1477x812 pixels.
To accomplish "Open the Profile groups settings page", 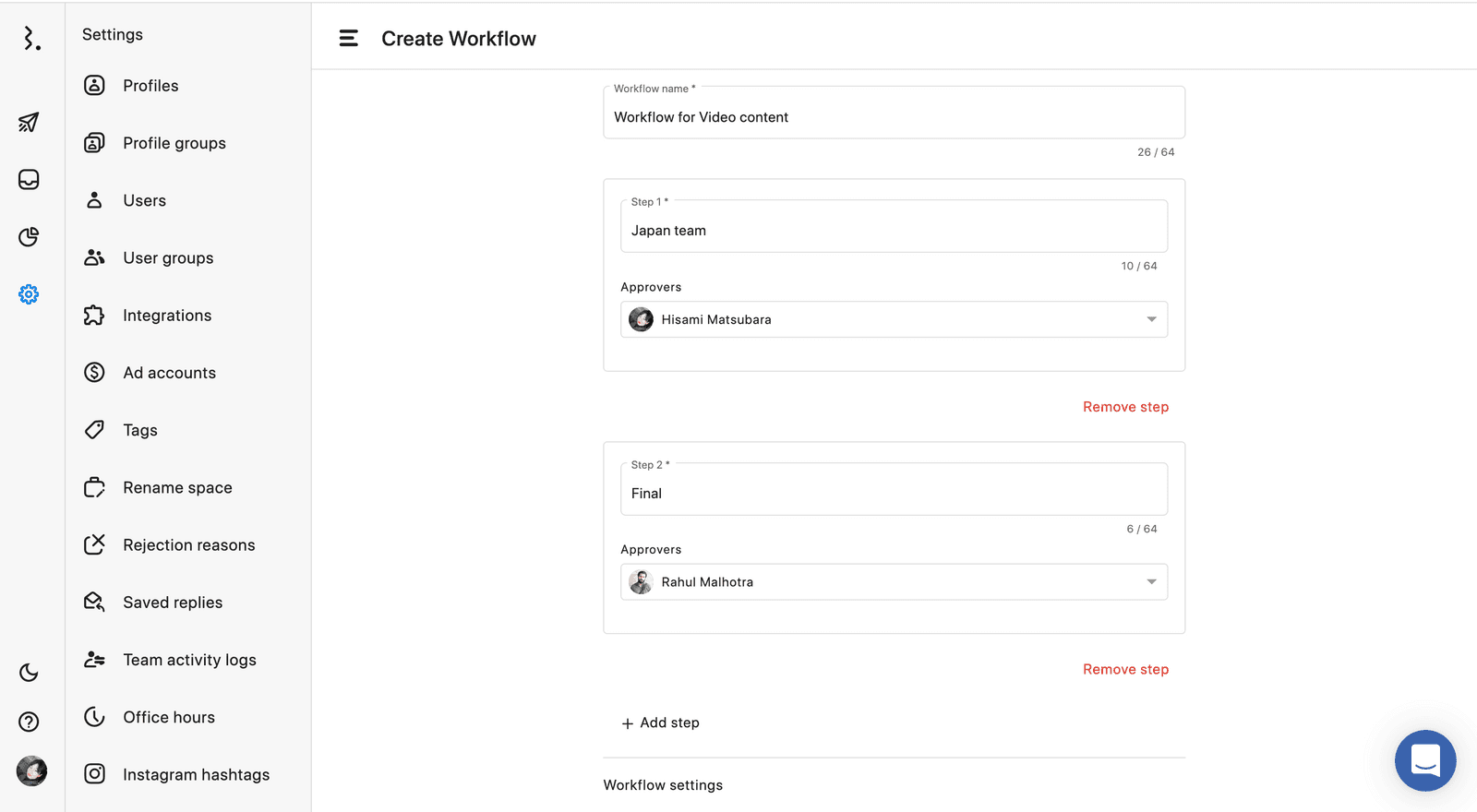I will pos(174,143).
